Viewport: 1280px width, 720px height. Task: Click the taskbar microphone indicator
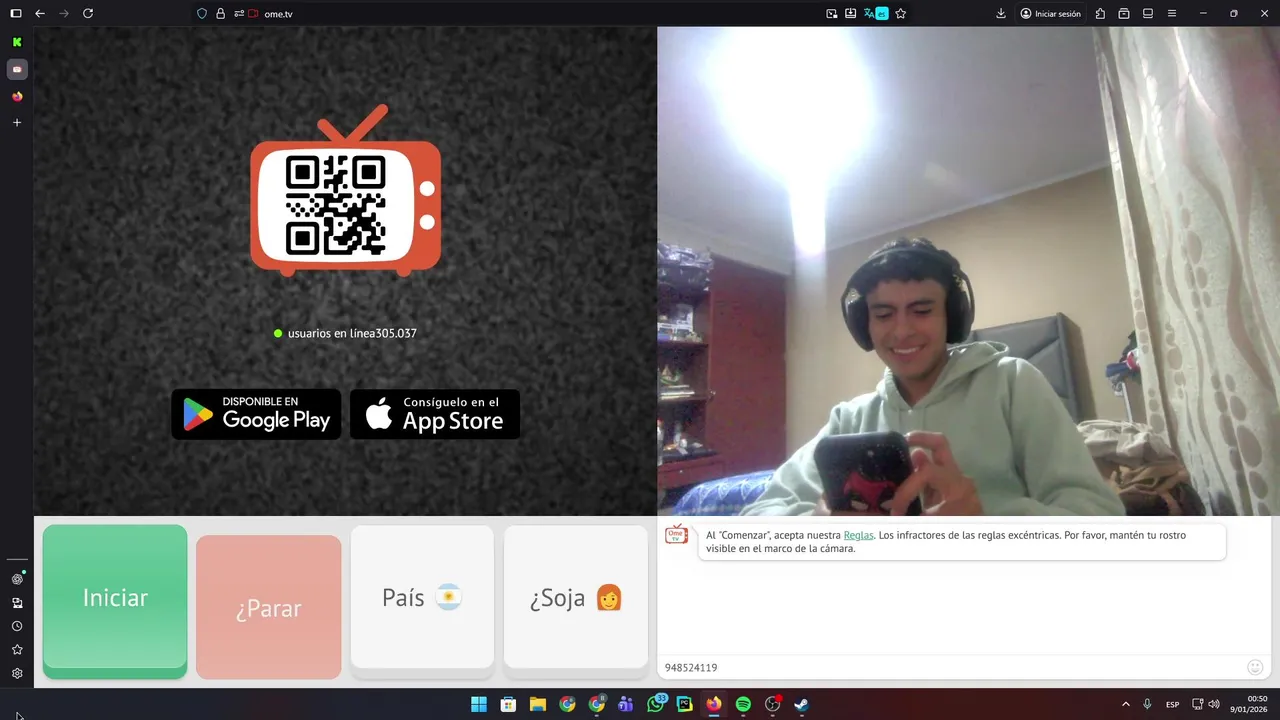point(1147,704)
